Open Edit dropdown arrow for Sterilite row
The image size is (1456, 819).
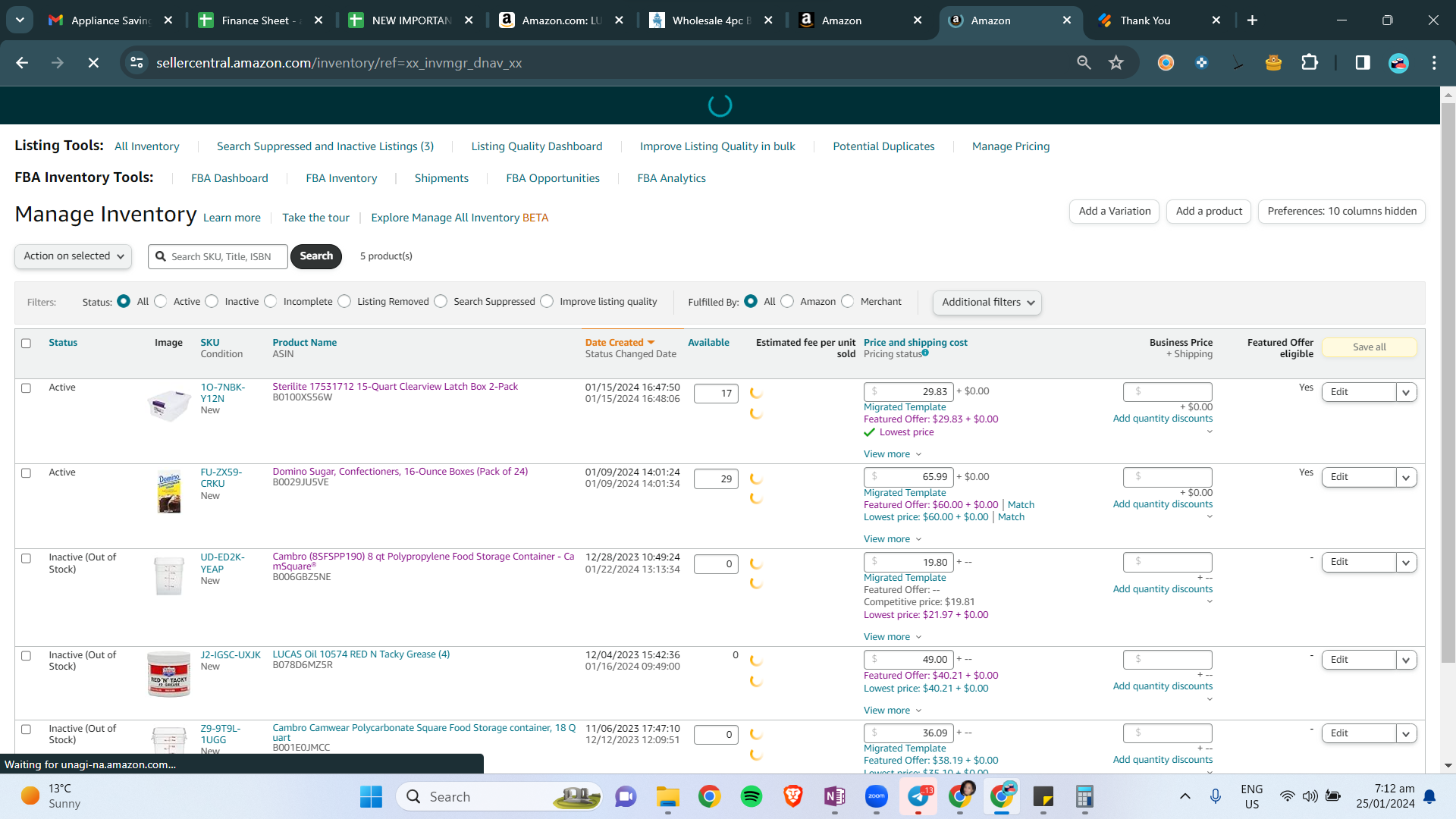pyautogui.click(x=1406, y=392)
